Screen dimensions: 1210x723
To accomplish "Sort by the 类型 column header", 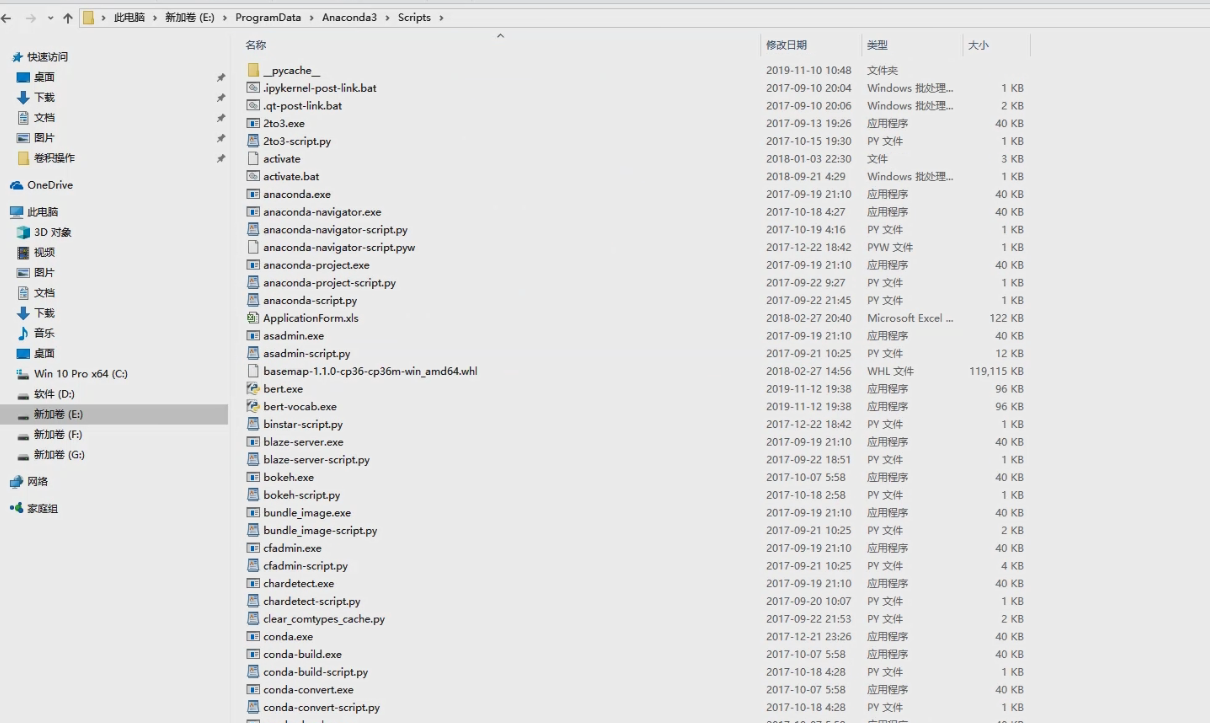I will (877, 45).
